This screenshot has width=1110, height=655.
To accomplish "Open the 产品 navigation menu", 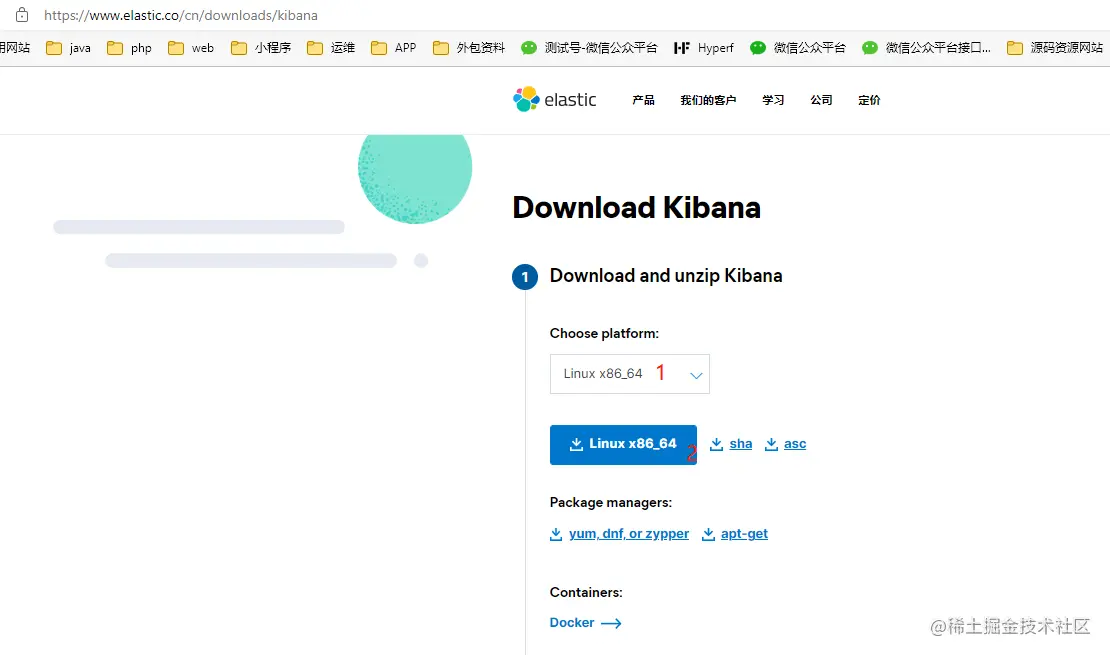I will point(643,101).
